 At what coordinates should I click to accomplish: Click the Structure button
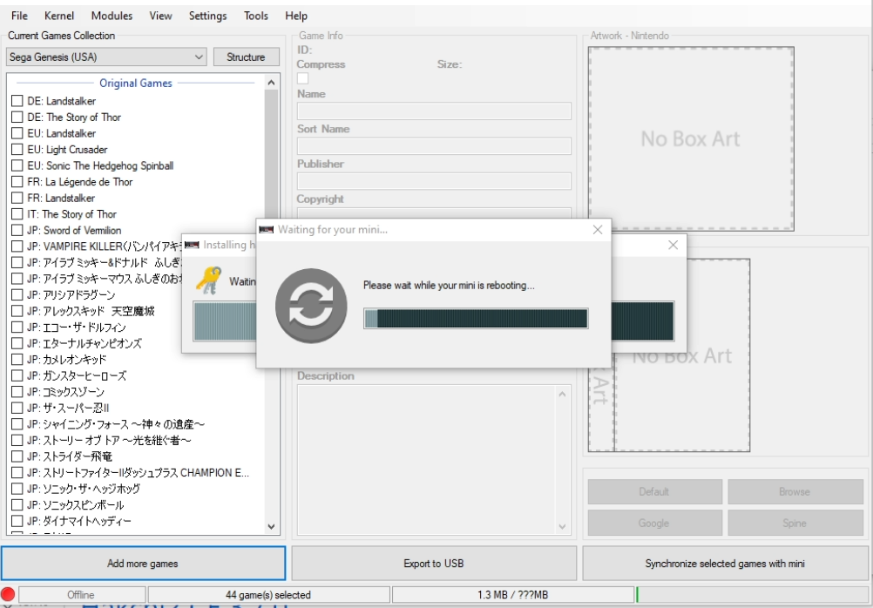(246, 57)
